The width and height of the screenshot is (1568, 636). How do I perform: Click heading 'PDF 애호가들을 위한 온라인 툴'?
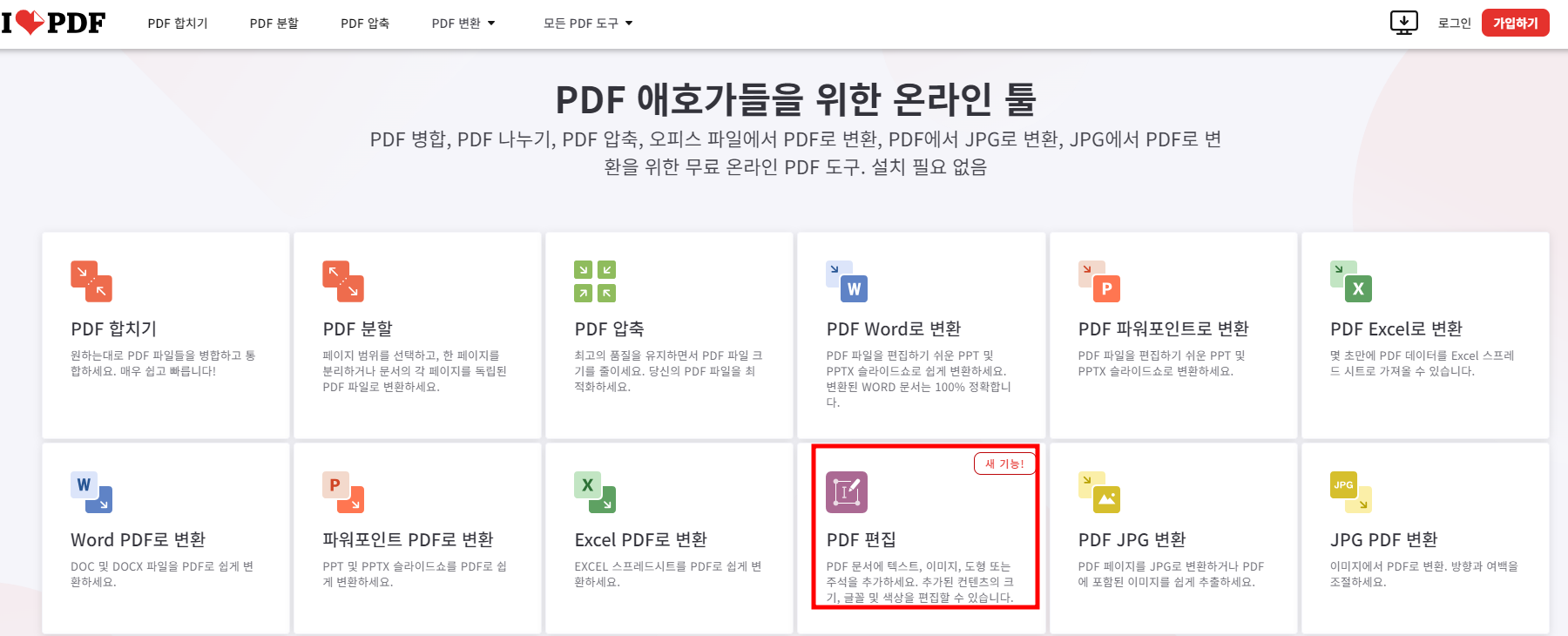795,99
